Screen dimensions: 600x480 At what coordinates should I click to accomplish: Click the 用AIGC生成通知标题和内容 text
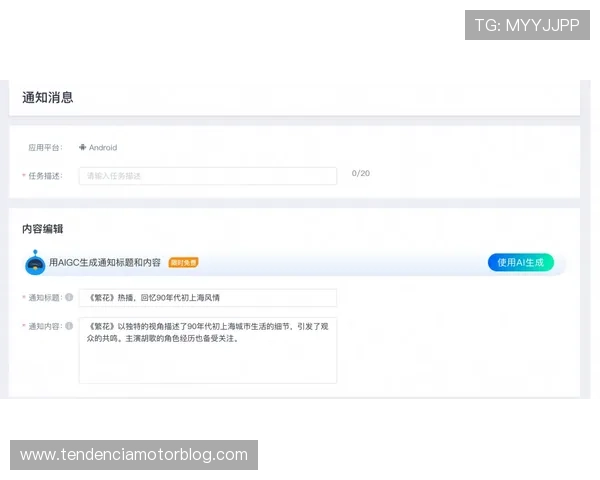pos(105,263)
